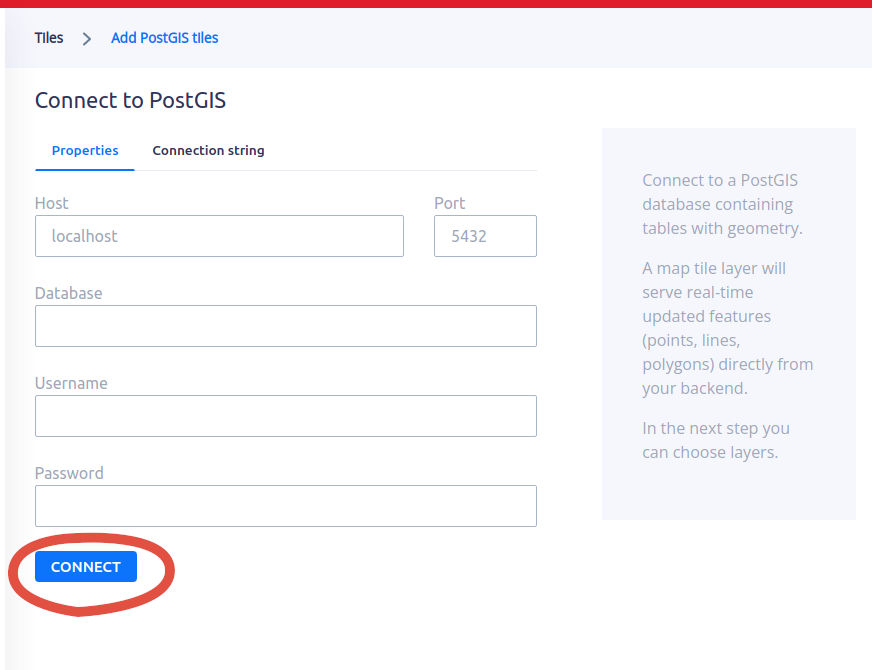Click the Password input field

pyautogui.click(x=285, y=506)
